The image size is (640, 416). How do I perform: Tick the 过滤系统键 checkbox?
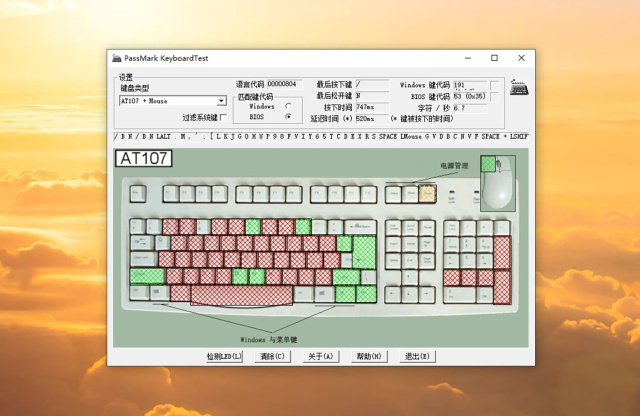223,118
